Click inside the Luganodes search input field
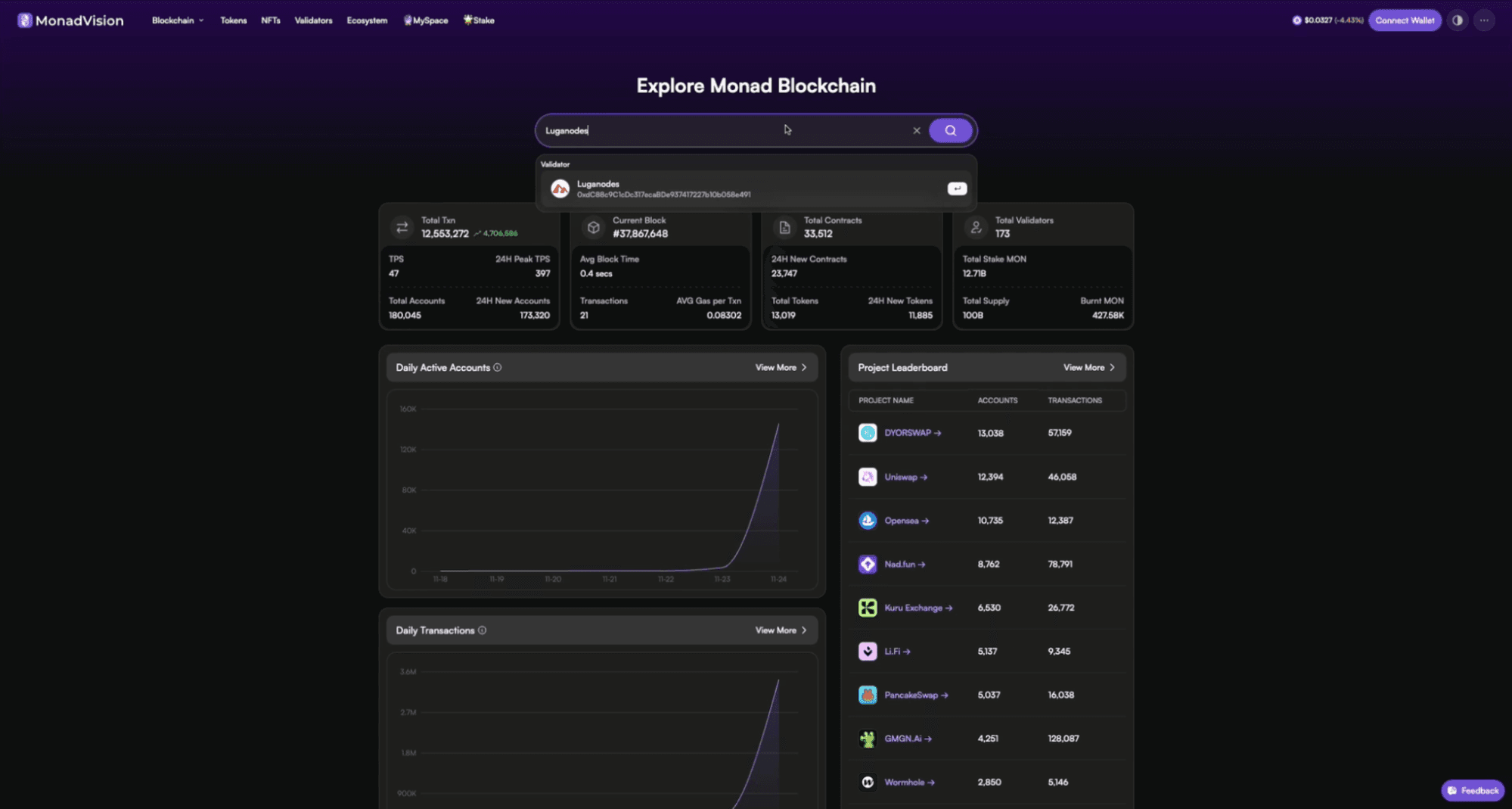 click(x=681, y=130)
